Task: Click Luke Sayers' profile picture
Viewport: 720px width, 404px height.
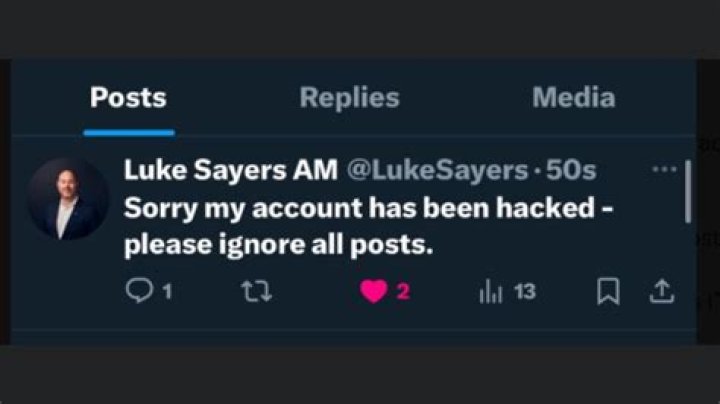Action: pos(67,199)
